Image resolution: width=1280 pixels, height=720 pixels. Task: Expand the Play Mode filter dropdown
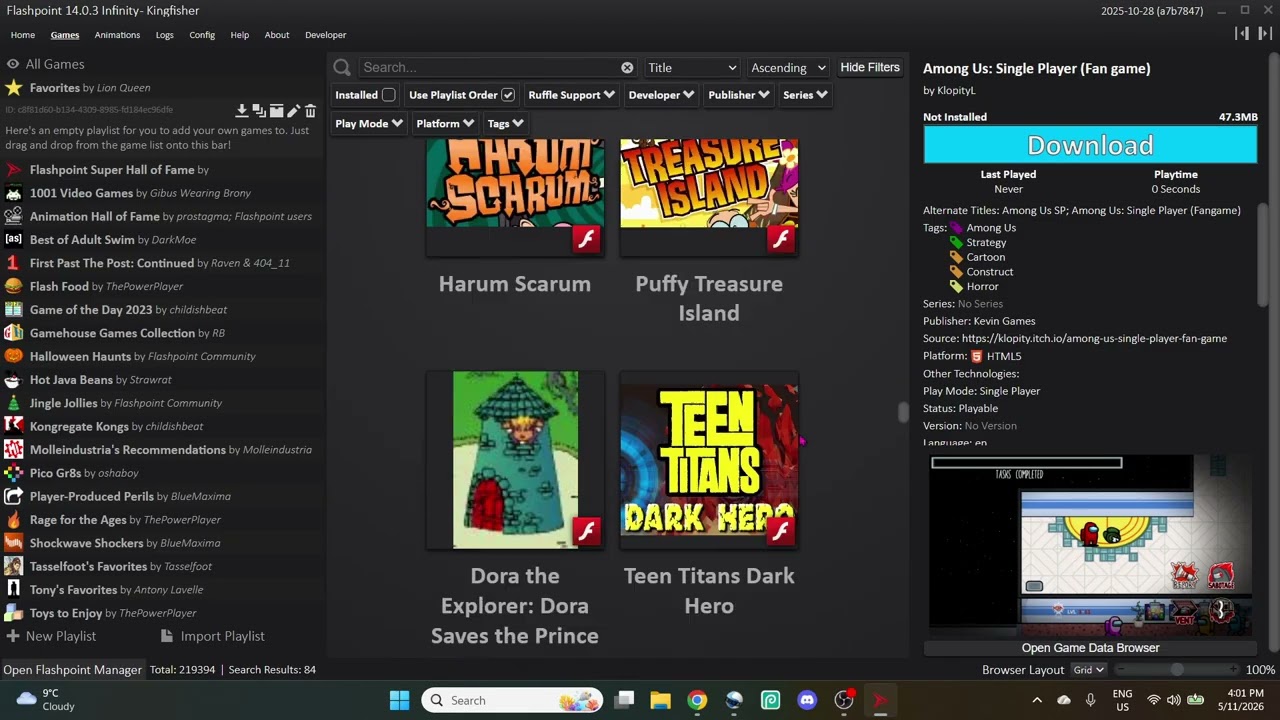pyautogui.click(x=368, y=123)
